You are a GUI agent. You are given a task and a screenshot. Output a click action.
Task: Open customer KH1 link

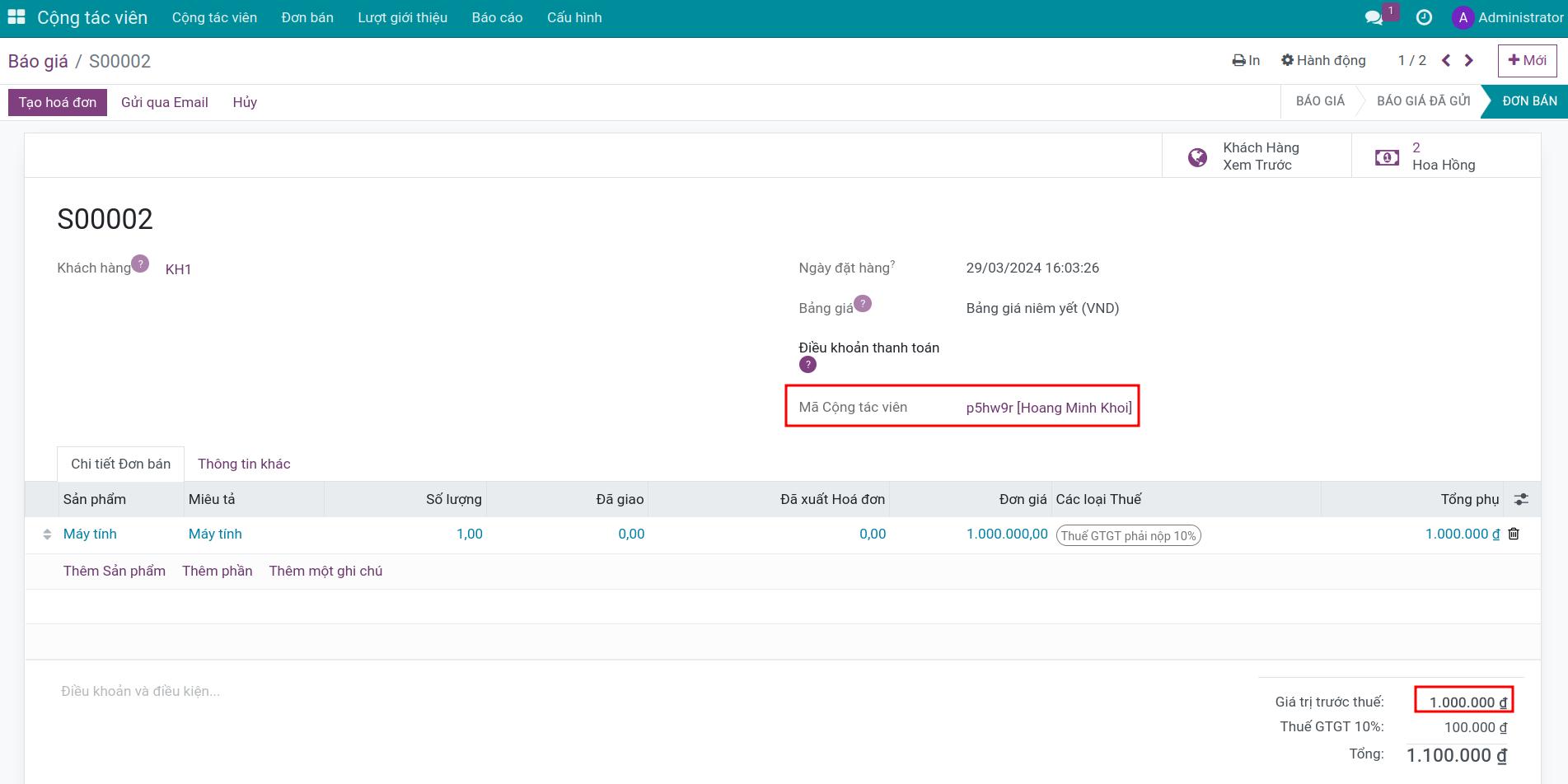click(x=178, y=269)
